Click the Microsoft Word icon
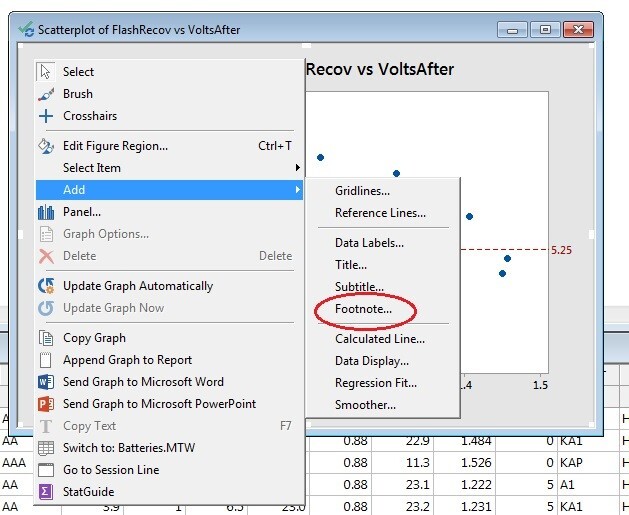The image size is (629, 515). (x=45, y=382)
